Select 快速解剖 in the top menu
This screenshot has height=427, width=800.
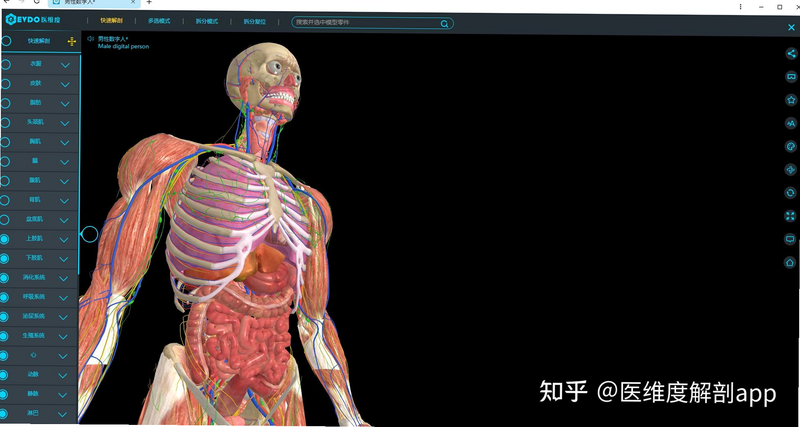pyautogui.click(x=111, y=21)
